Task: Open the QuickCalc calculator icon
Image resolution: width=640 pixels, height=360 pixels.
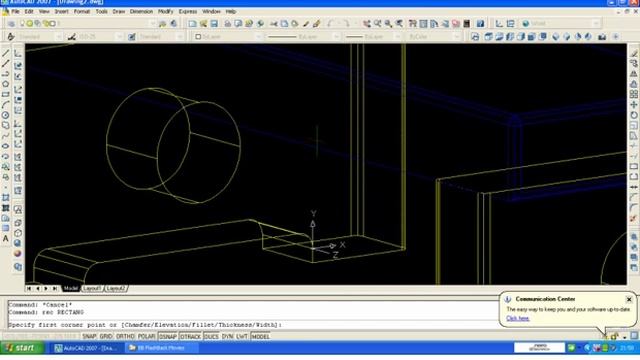Action: (467, 24)
